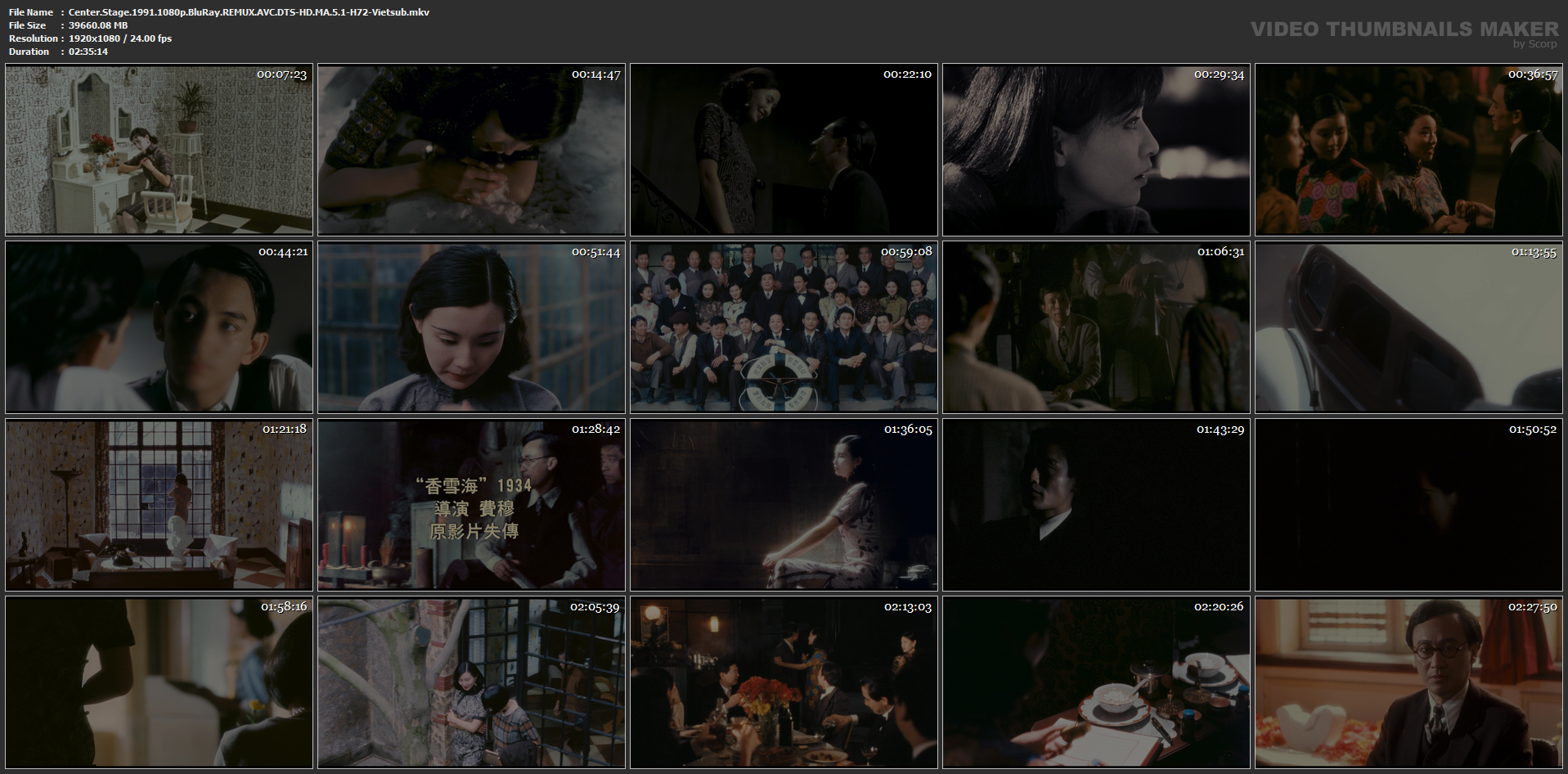
Task: Click the 00:22:10 staircase scene thumbnail
Action: click(784, 150)
